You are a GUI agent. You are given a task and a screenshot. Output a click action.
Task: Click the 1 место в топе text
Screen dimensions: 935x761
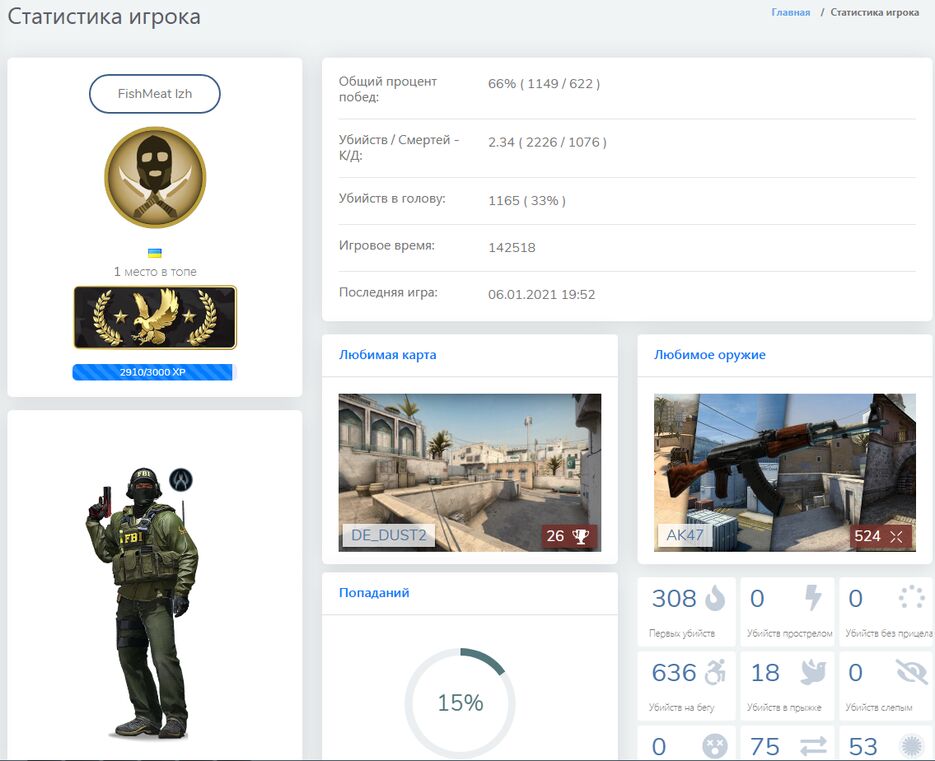point(155,272)
